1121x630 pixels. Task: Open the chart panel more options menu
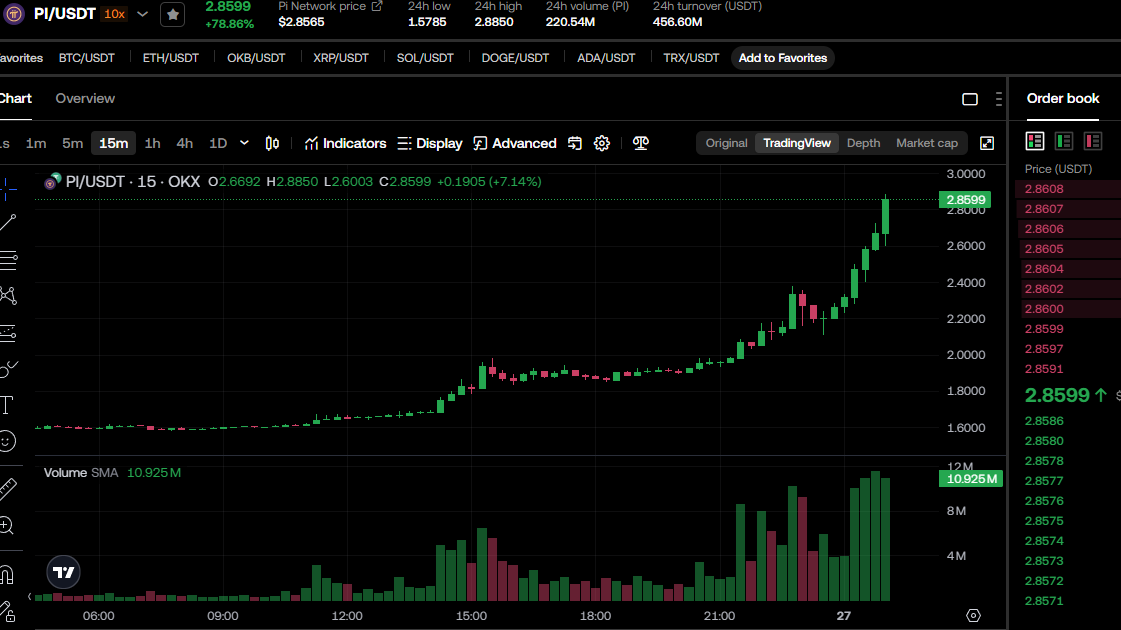998,99
